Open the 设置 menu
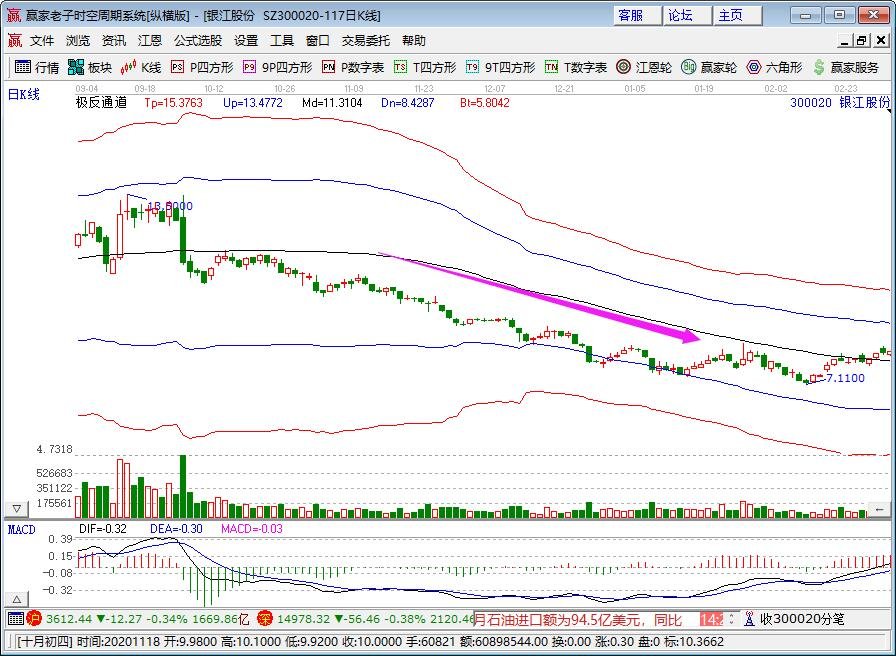Screen dimensions: 896x656 coord(246,41)
